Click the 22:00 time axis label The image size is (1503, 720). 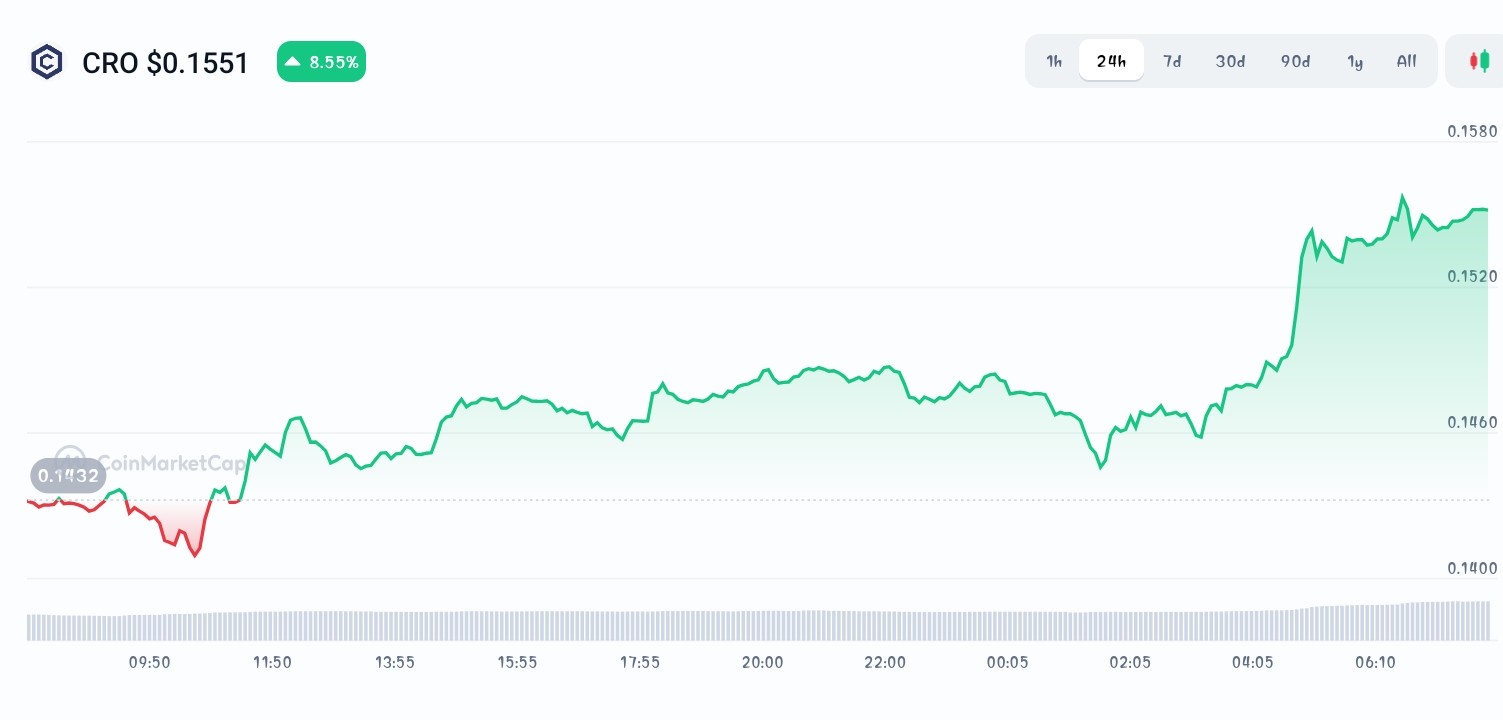click(x=885, y=662)
